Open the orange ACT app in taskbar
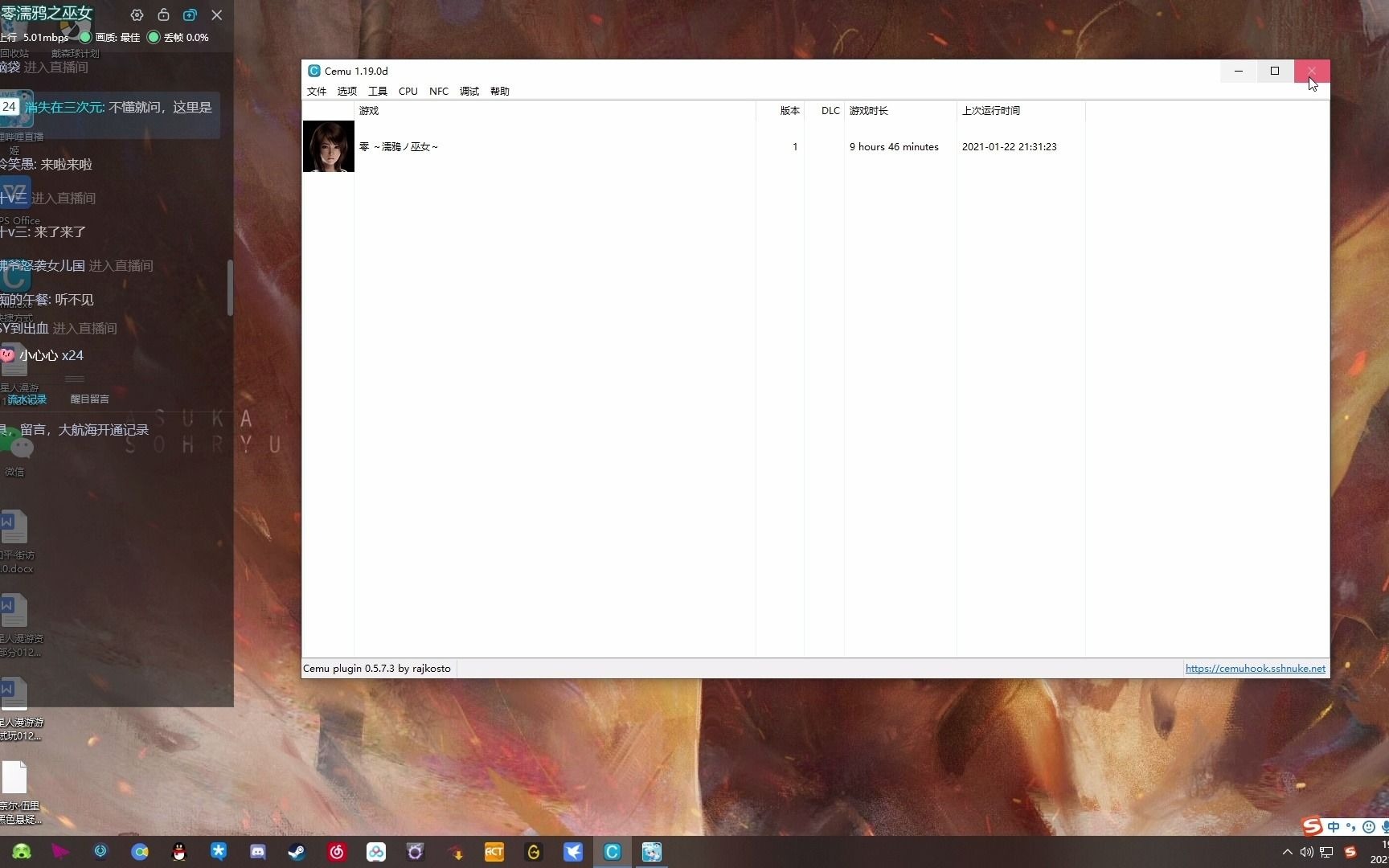1389x868 pixels. coord(494,852)
